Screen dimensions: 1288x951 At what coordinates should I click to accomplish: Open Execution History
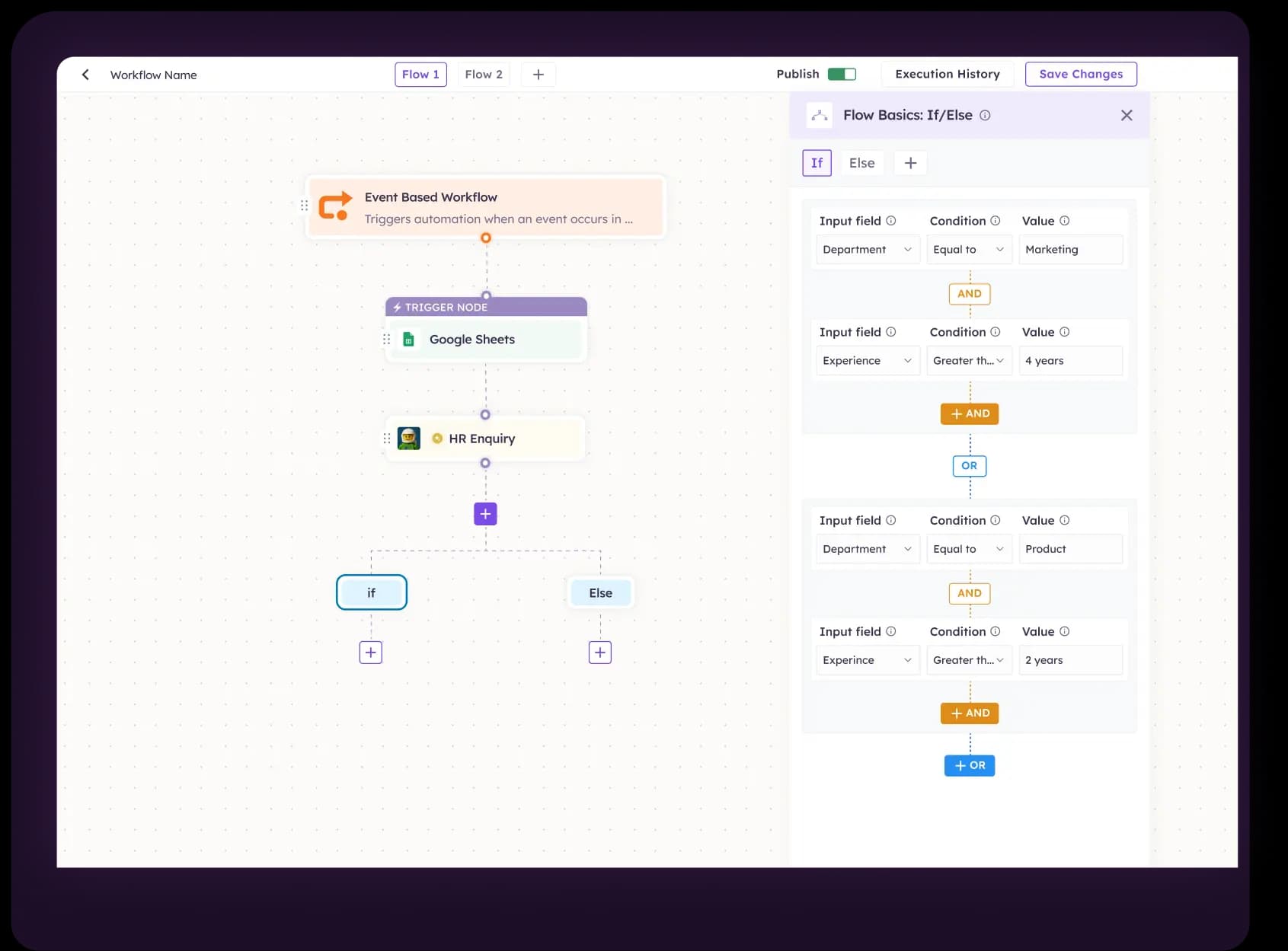pyautogui.click(x=948, y=74)
